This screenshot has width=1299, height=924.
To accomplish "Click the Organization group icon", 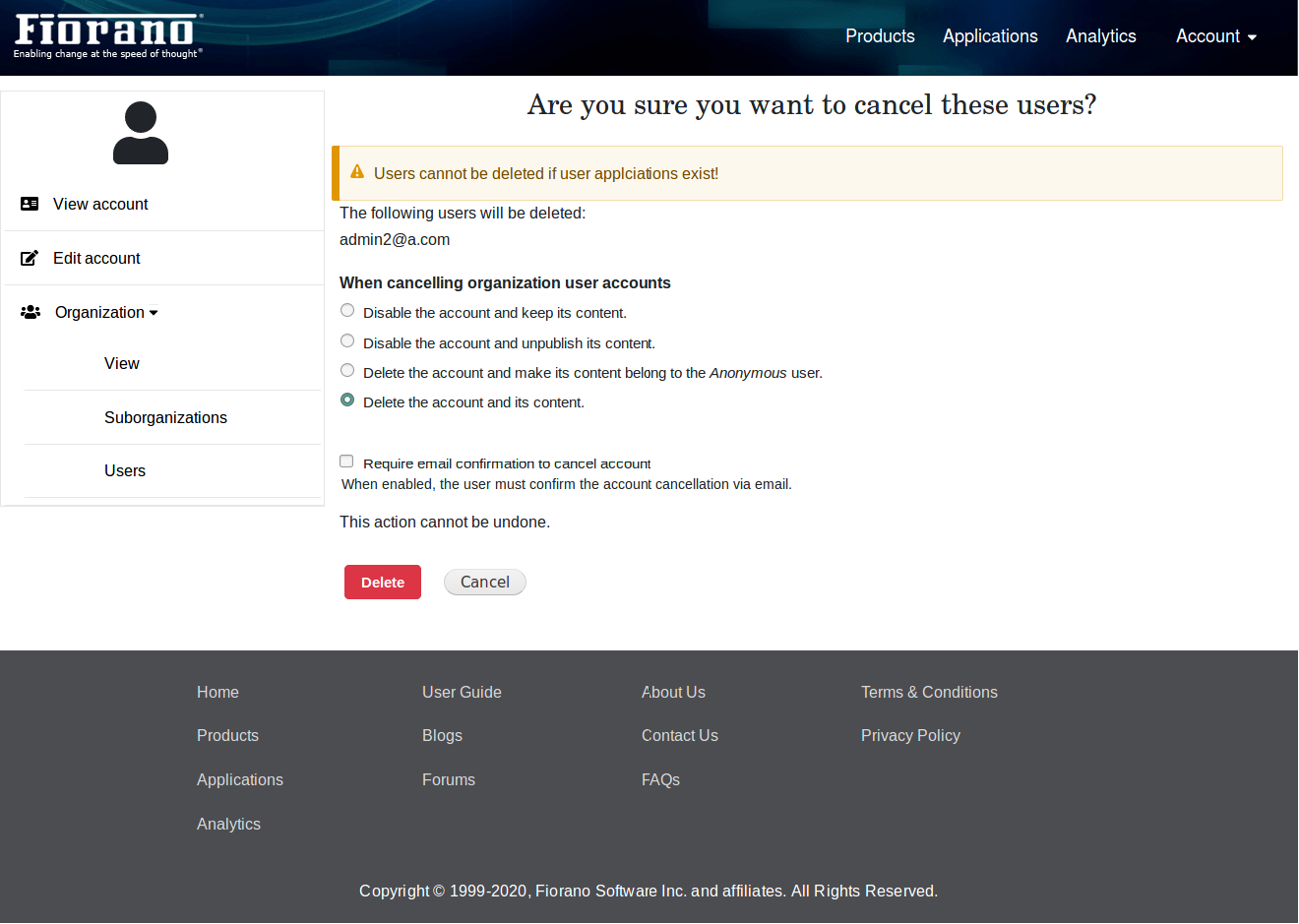I will [31, 312].
